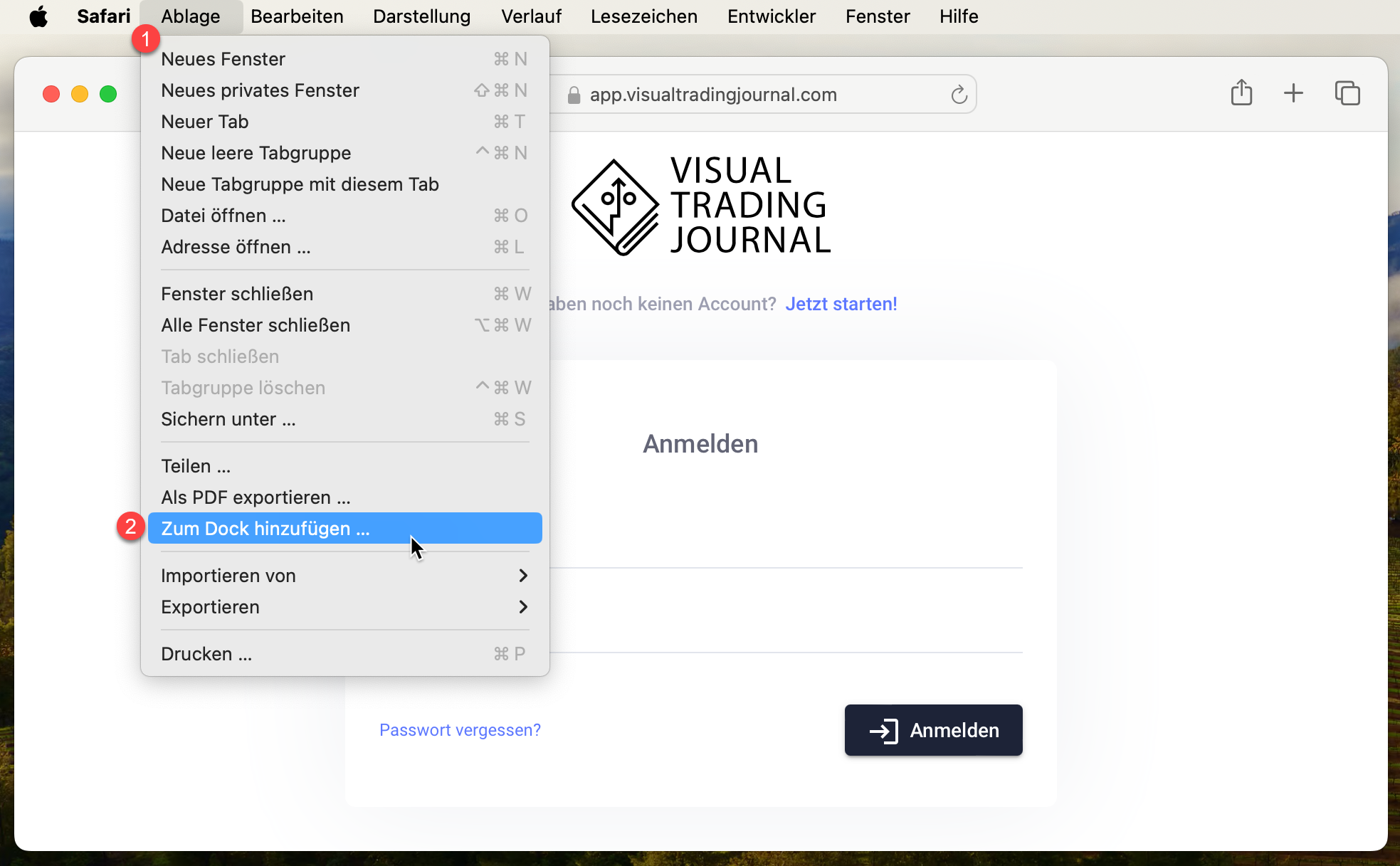
Task: Close the open Ablage menu
Action: point(191,16)
